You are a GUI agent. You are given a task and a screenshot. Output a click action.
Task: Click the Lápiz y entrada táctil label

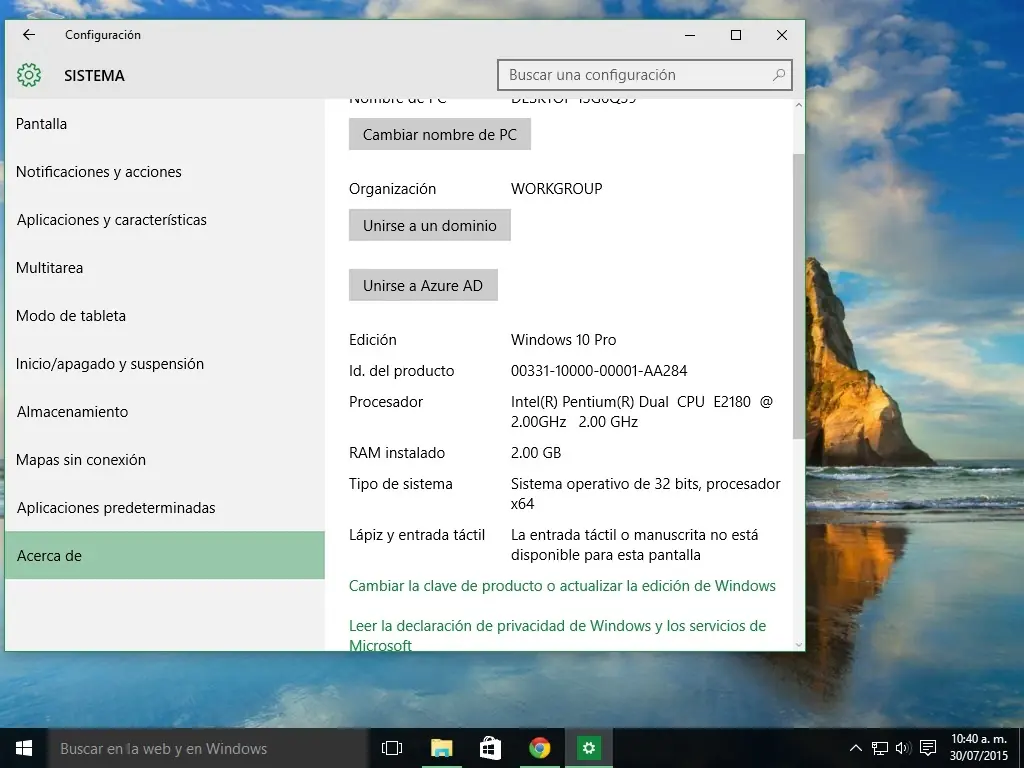coord(417,535)
